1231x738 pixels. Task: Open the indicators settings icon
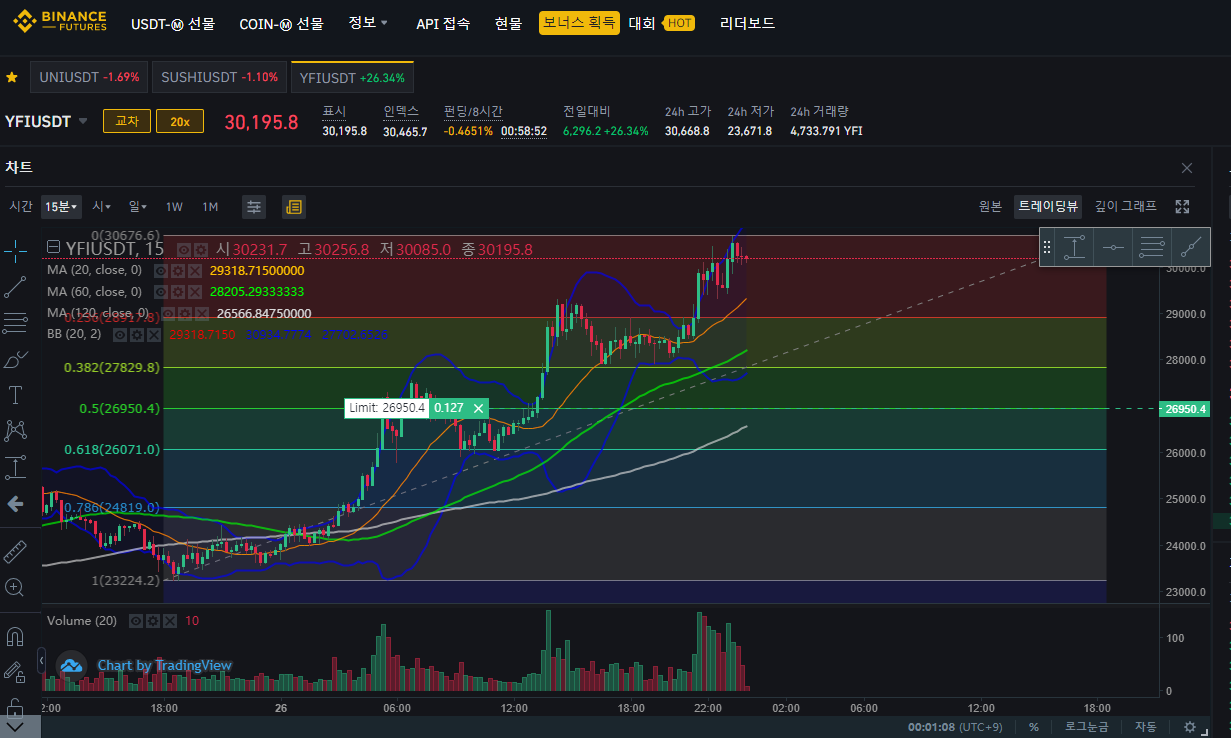click(254, 207)
